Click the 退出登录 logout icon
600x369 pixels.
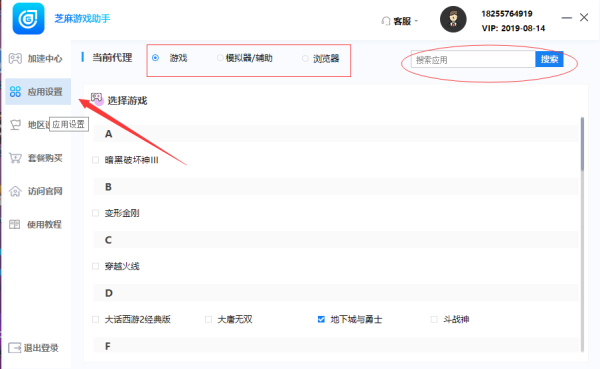click(15, 348)
